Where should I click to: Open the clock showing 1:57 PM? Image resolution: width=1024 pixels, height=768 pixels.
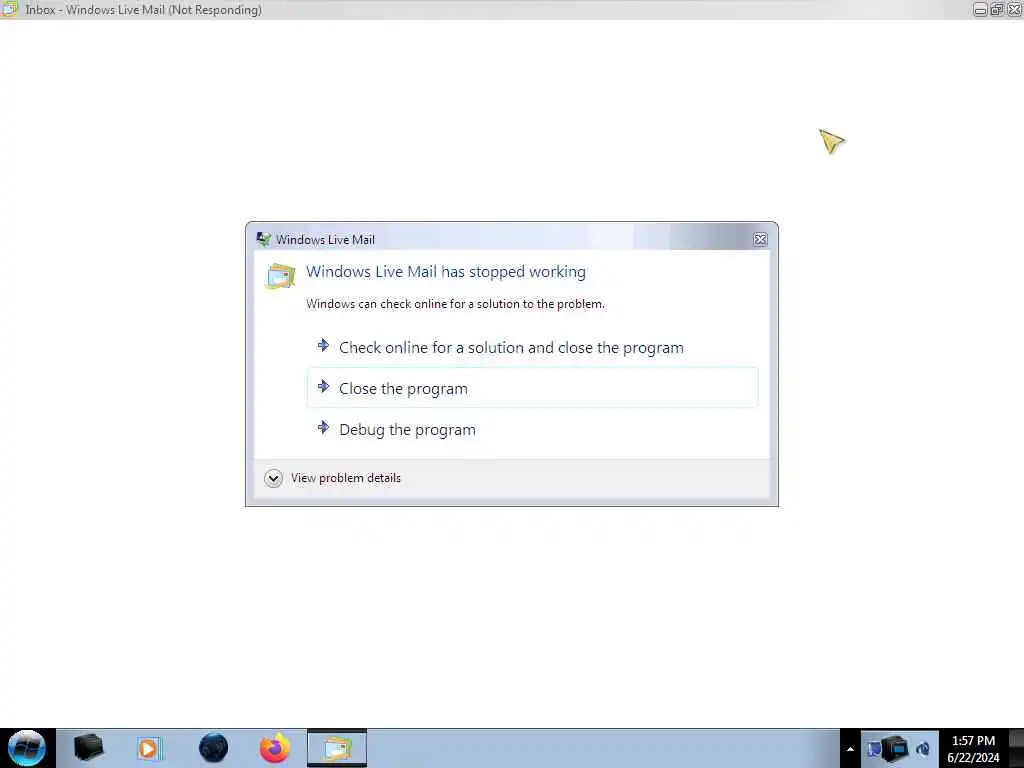pyautogui.click(x=973, y=741)
